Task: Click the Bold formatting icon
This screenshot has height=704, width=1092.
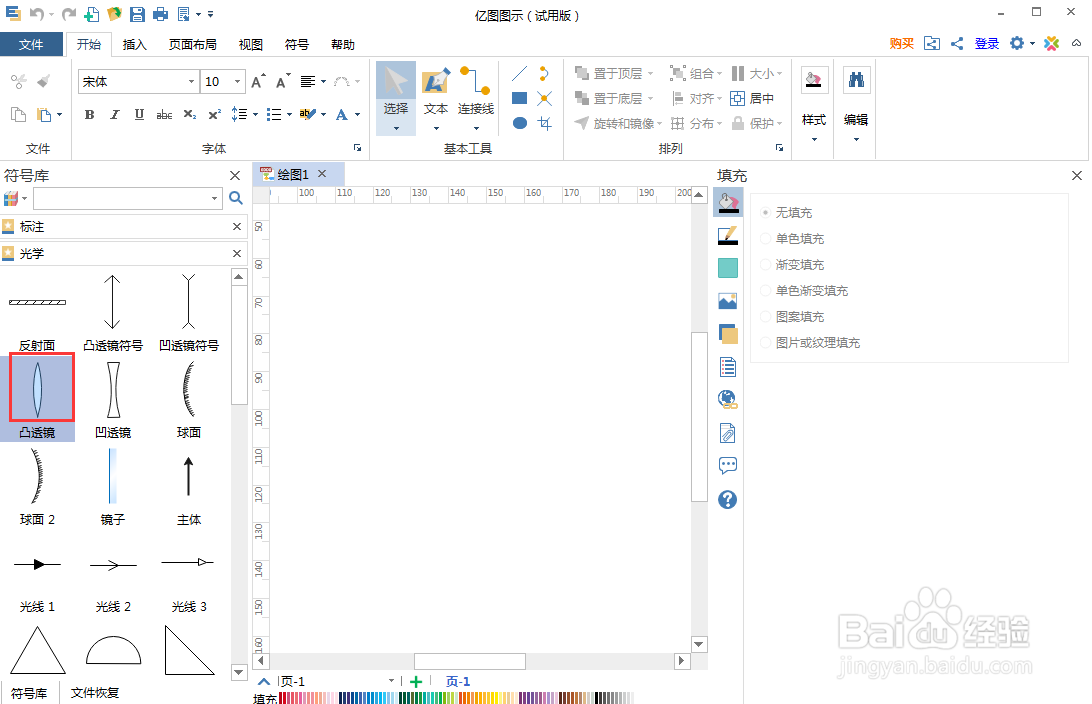Action: [89, 114]
